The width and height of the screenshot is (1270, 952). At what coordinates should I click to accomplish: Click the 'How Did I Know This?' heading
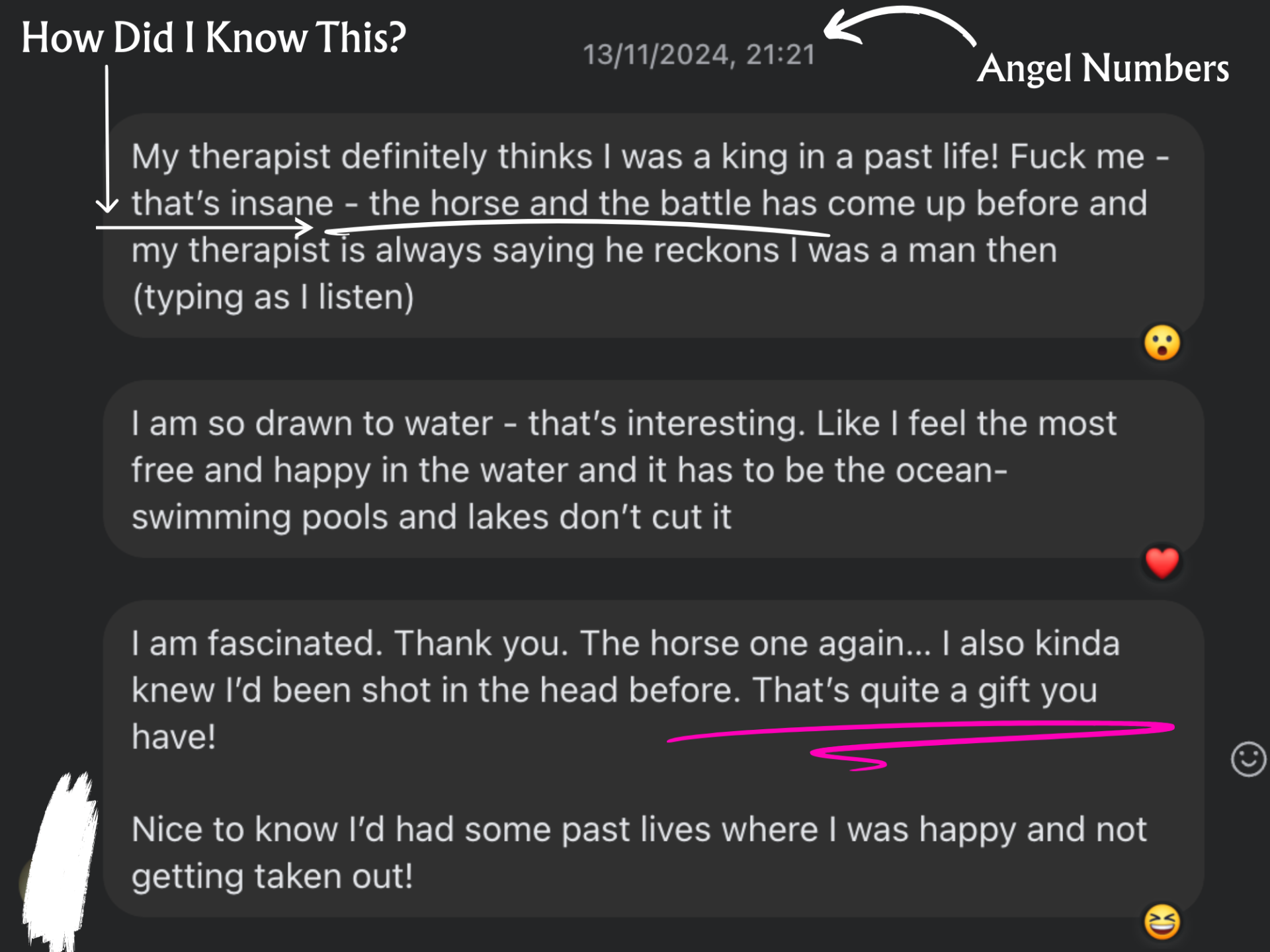coord(213,38)
